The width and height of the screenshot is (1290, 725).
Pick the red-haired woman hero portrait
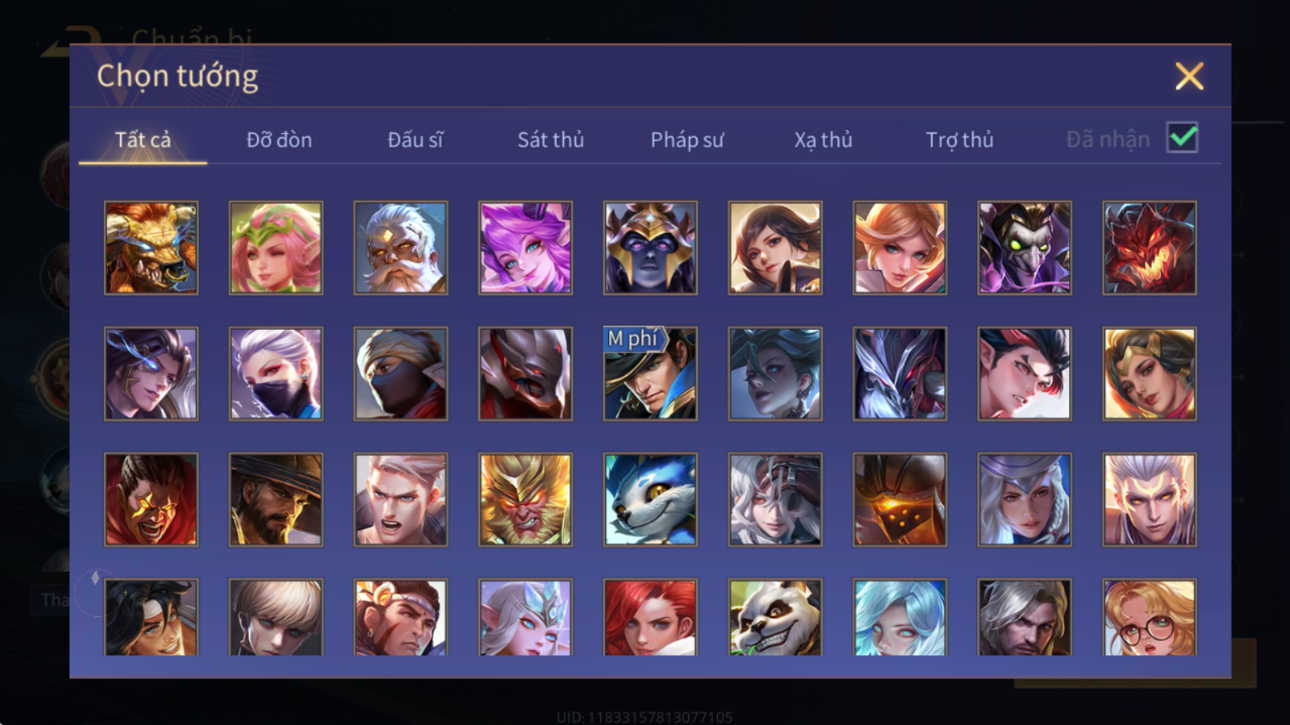[650, 618]
